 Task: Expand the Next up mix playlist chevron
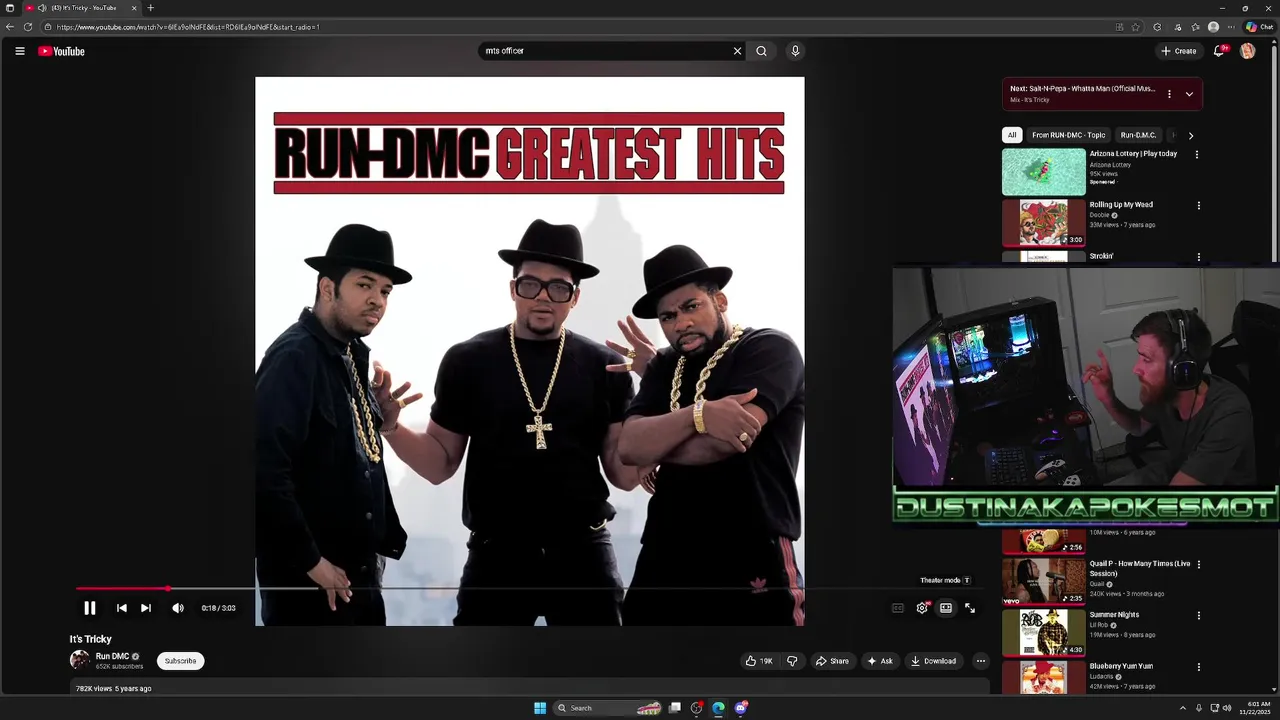[1189, 94]
